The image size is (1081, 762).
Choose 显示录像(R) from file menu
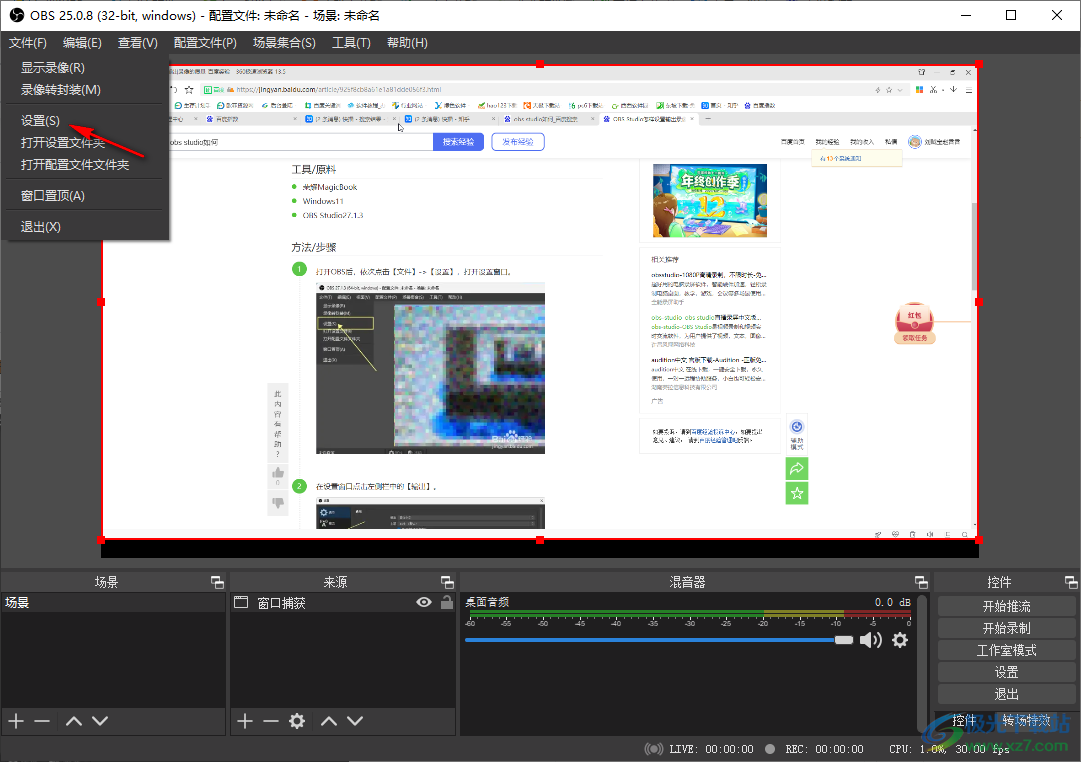(x=85, y=68)
